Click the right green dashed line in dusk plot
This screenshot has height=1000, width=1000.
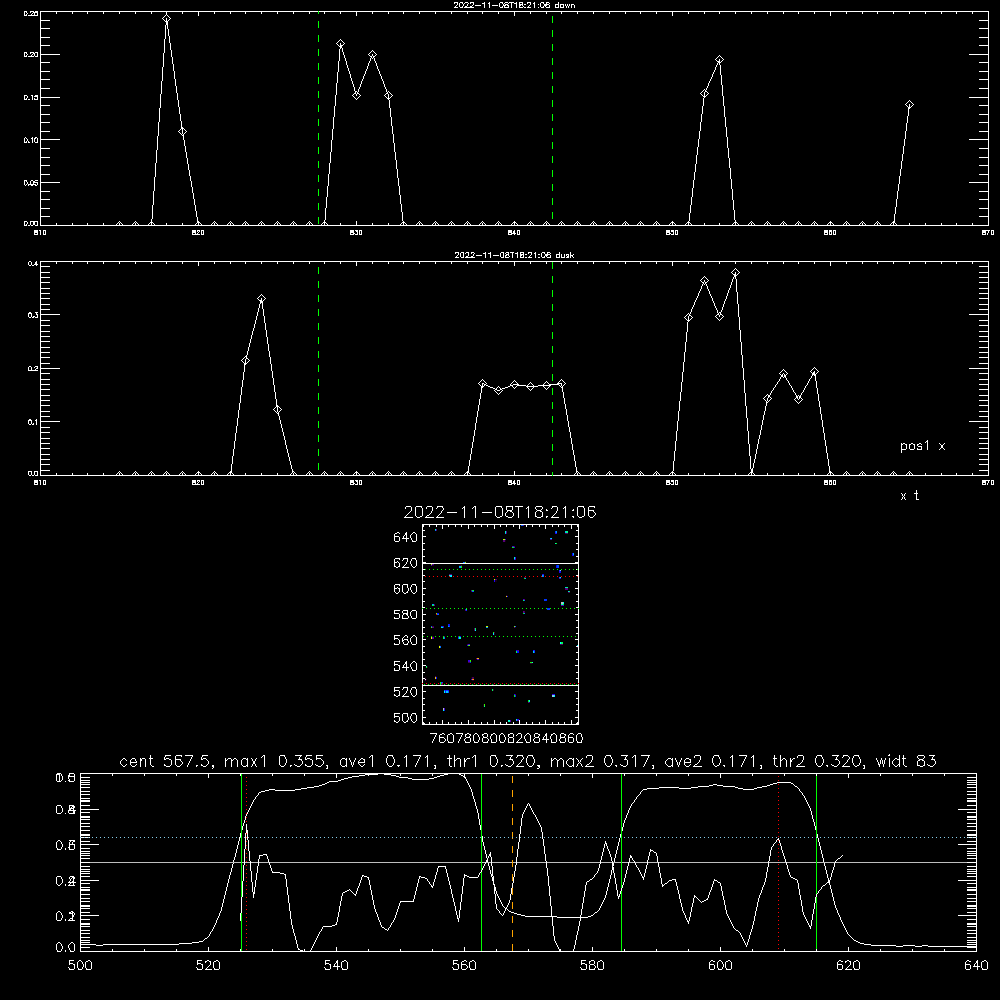(x=552, y=368)
